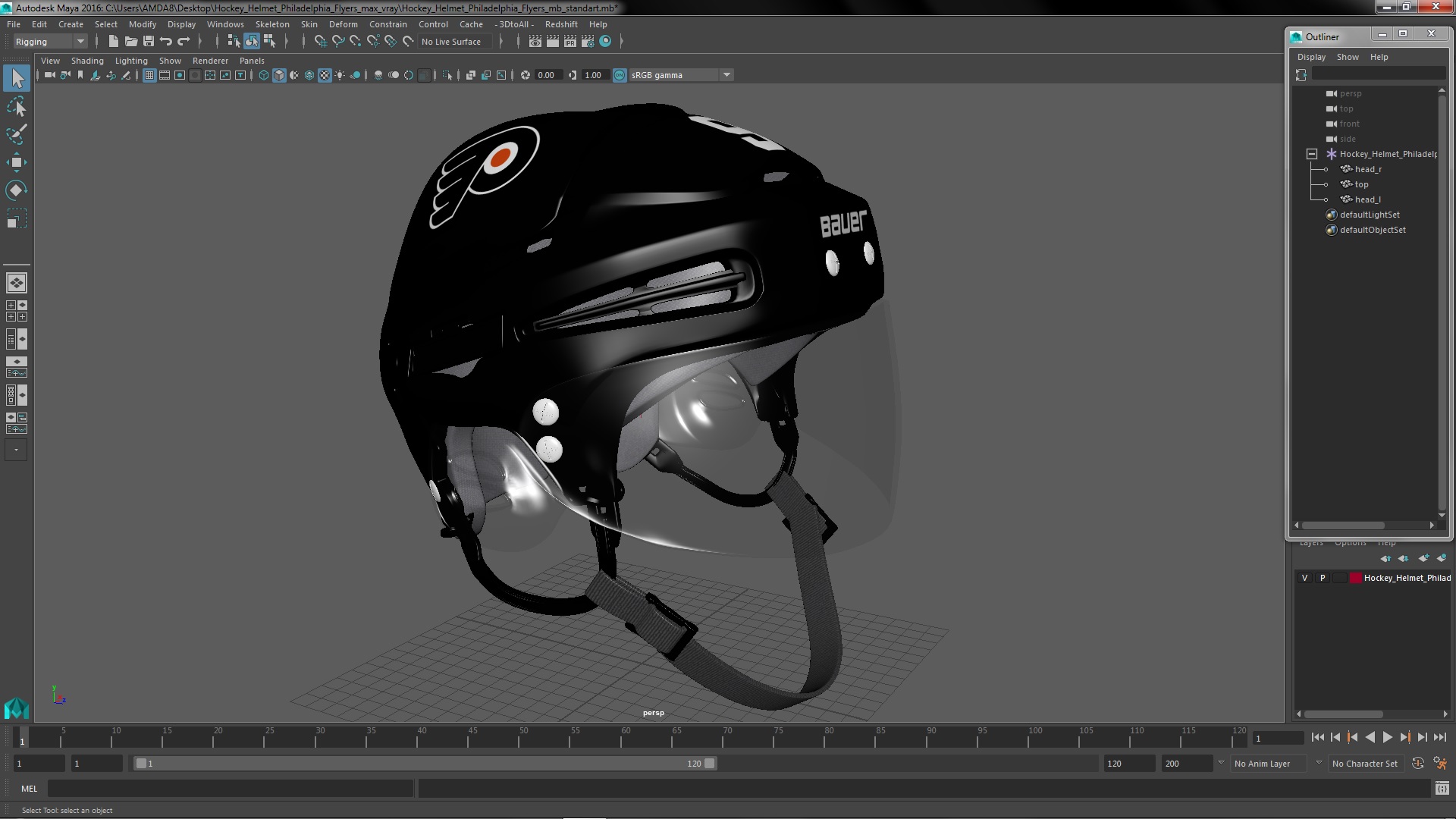Open the viewport Panels menu
The image size is (1456, 819).
[252, 61]
